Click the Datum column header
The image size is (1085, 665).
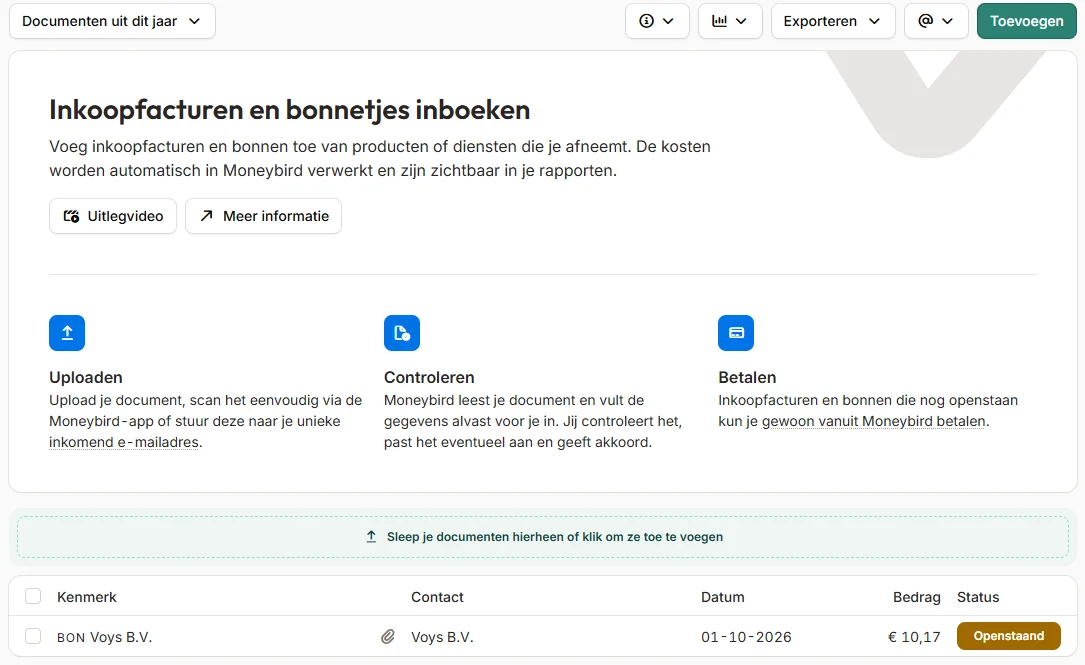click(x=722, y=597)
